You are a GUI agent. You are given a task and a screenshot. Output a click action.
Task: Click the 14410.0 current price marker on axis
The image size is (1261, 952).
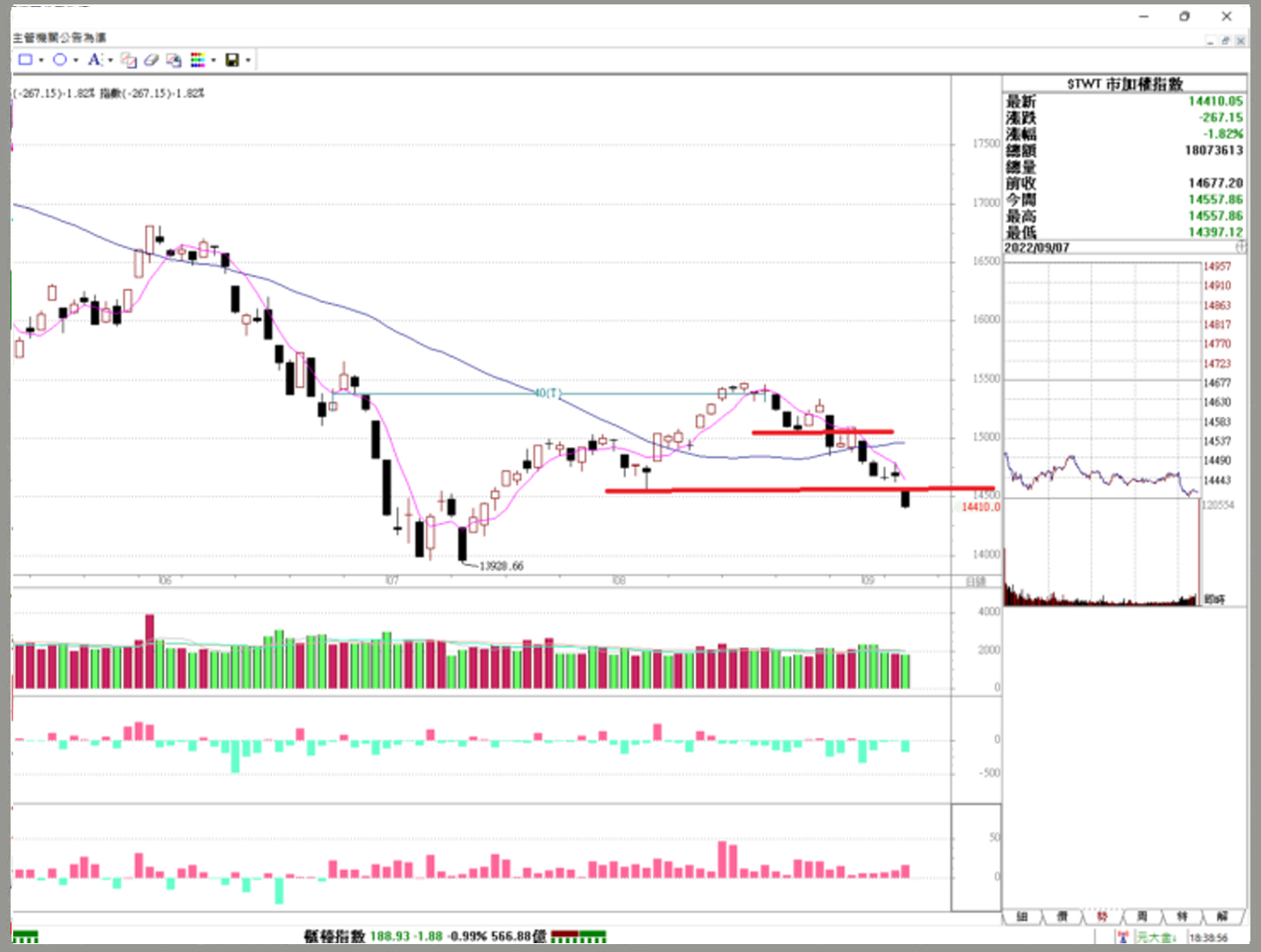tap(981, 507)
